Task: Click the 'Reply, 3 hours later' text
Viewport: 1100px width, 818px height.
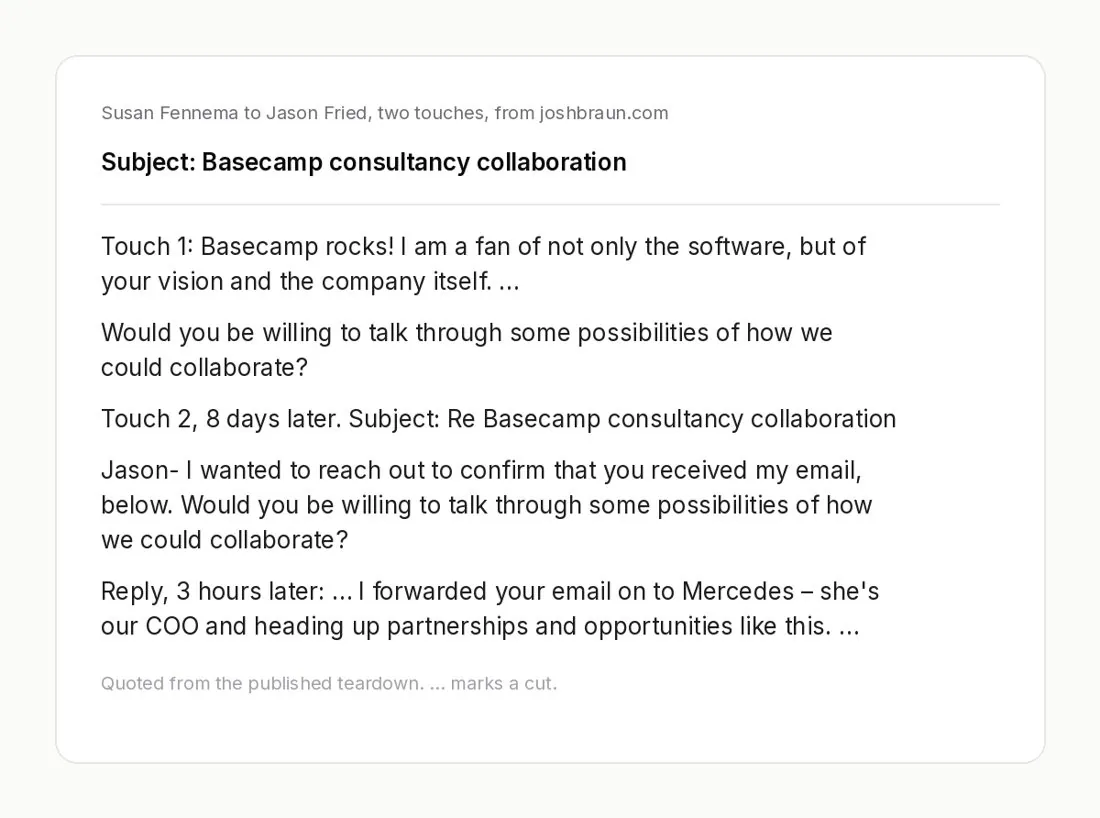Action: pyautogui.click(x=213, y=591)
